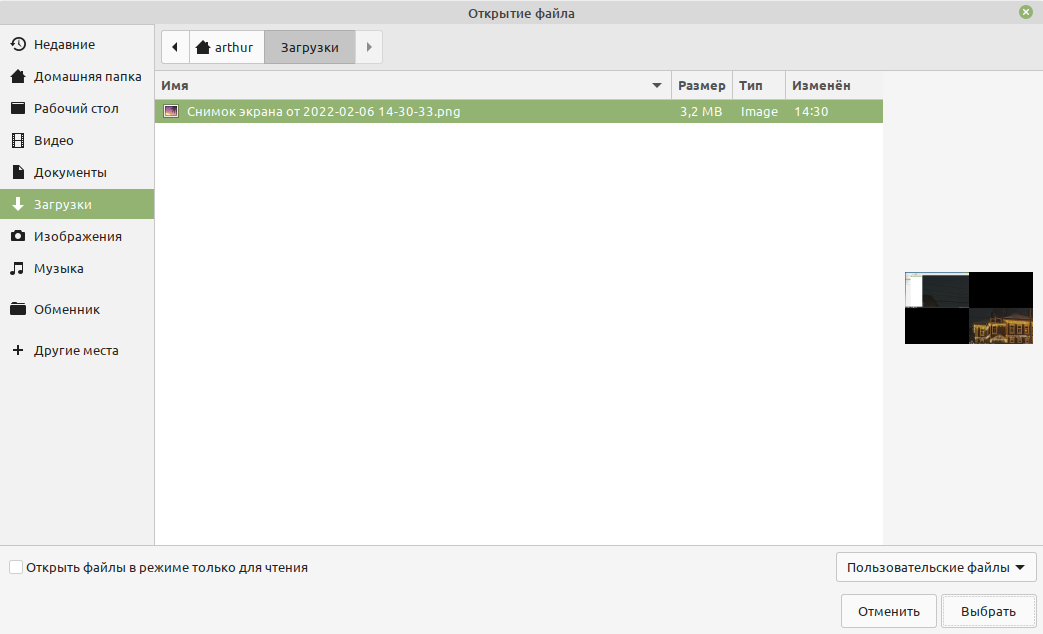Screen dimensions: 1043x634
Task: Select the Downloads path bar segment
Action: 309,47
